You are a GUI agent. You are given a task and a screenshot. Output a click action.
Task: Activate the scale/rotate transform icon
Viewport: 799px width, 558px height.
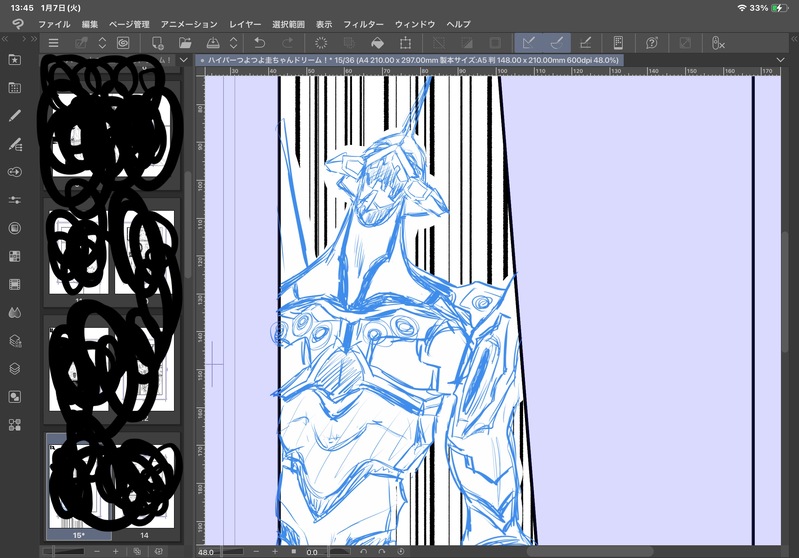(406, 43)
